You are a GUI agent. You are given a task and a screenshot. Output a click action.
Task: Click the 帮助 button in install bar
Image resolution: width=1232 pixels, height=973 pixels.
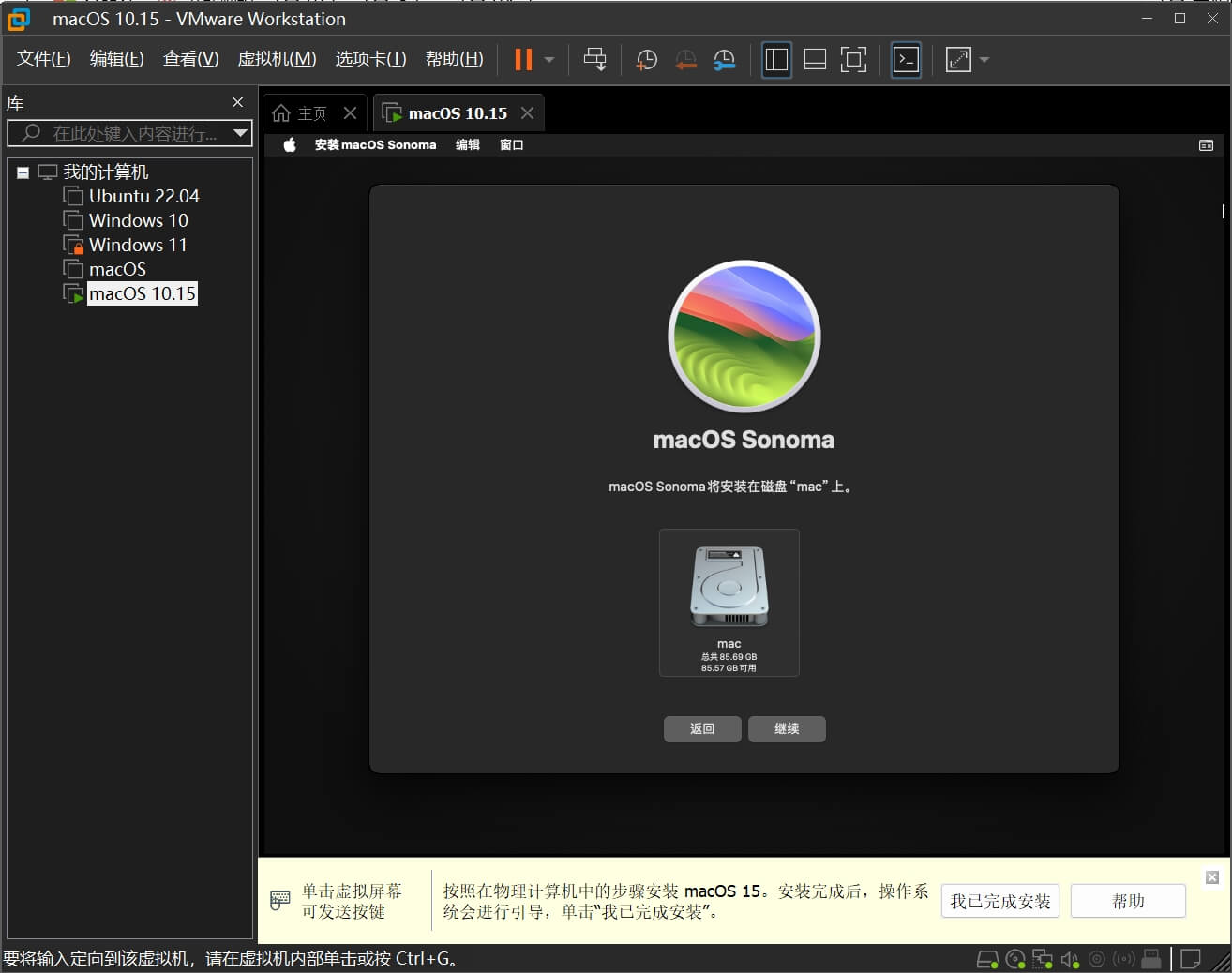tap(1128, 901)
